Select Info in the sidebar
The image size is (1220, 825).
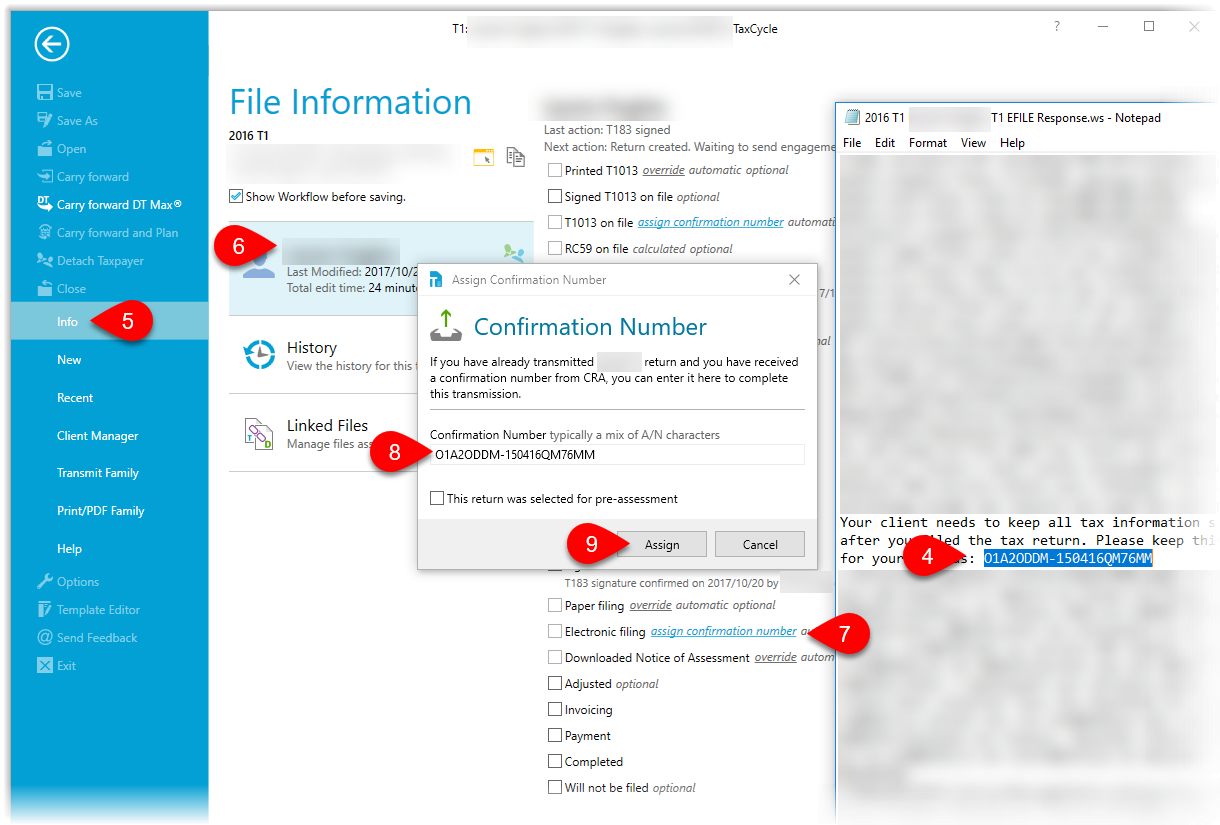(110, 321)
